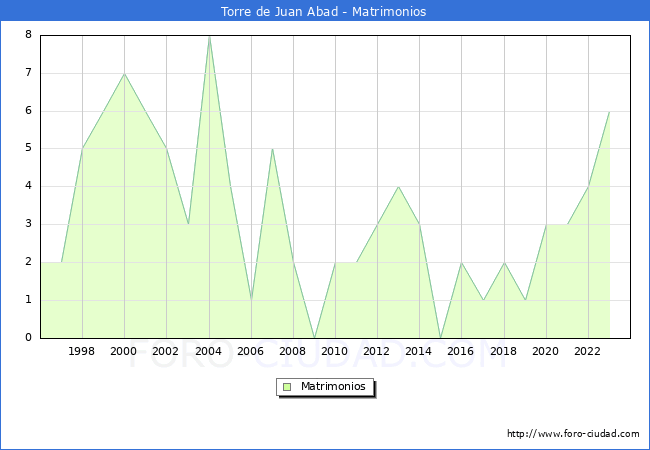
Task: Select the 2000 peak at value 7
Action: coord(124,73)
